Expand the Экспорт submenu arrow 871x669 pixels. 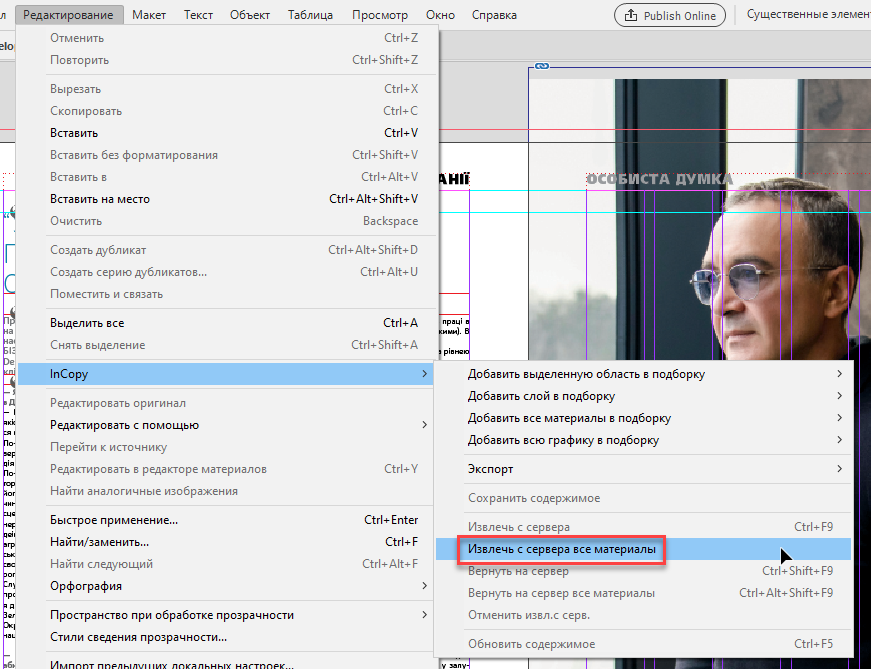click(839, 469)
